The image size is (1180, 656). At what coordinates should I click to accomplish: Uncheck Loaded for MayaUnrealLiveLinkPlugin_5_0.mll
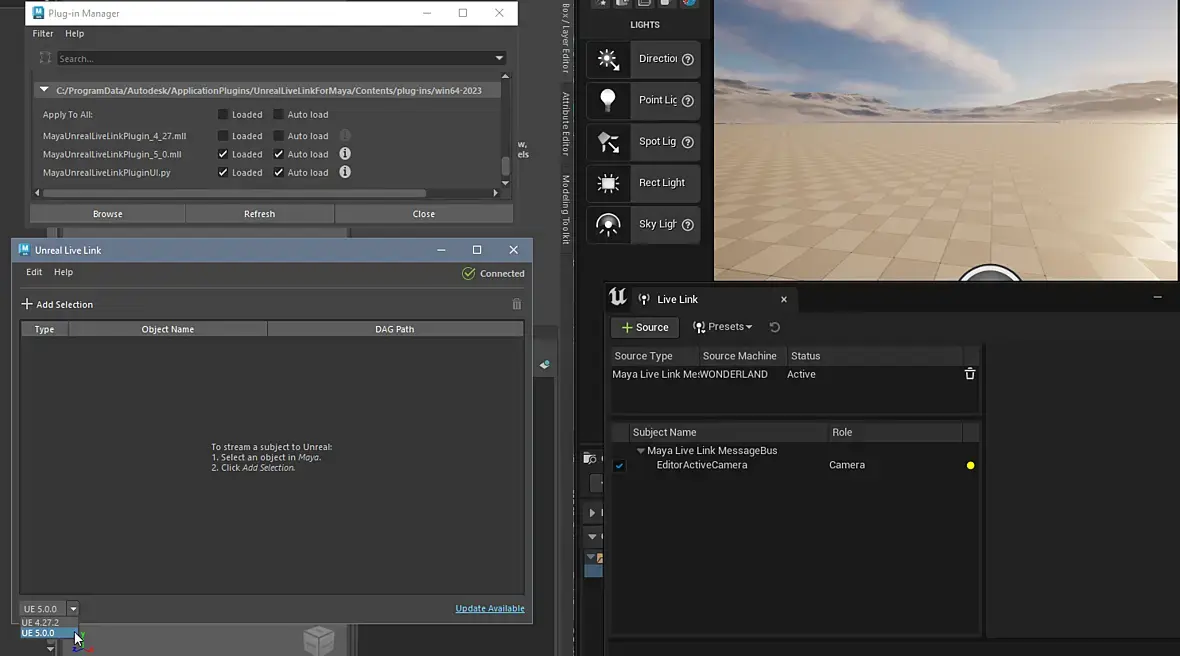tap(223, 154)
